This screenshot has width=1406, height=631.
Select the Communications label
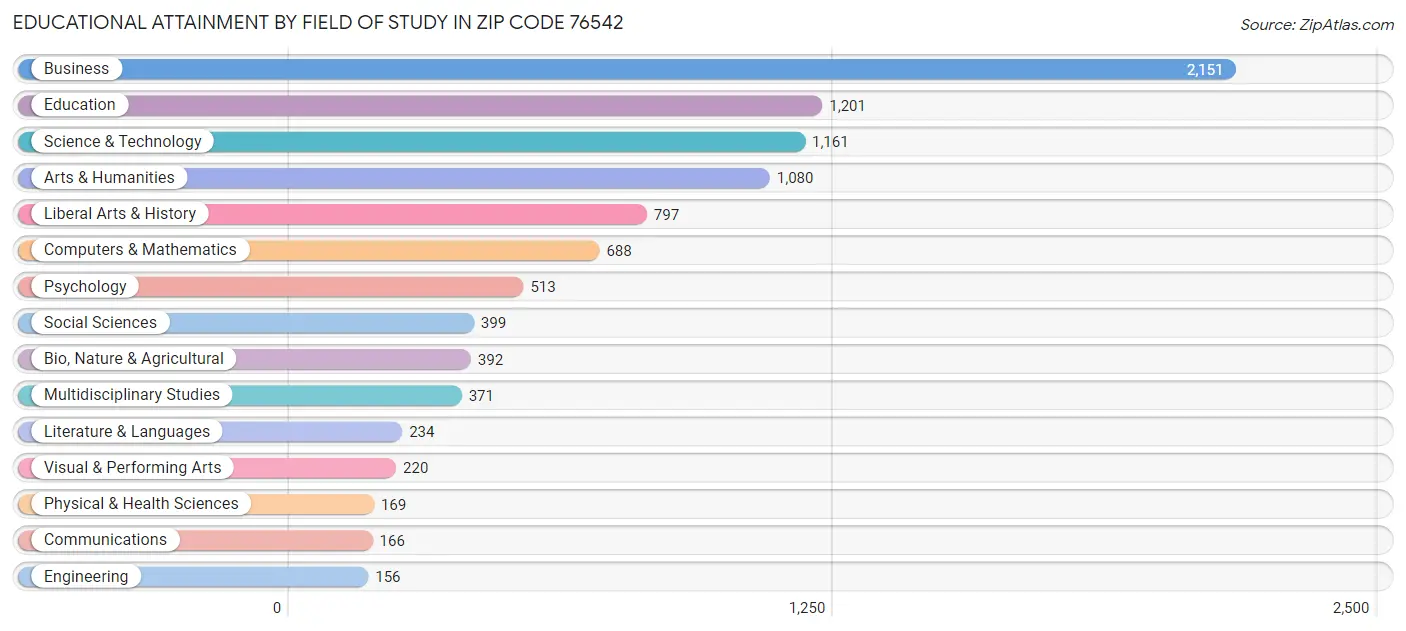pyautogui.click(x=105, y=539)
